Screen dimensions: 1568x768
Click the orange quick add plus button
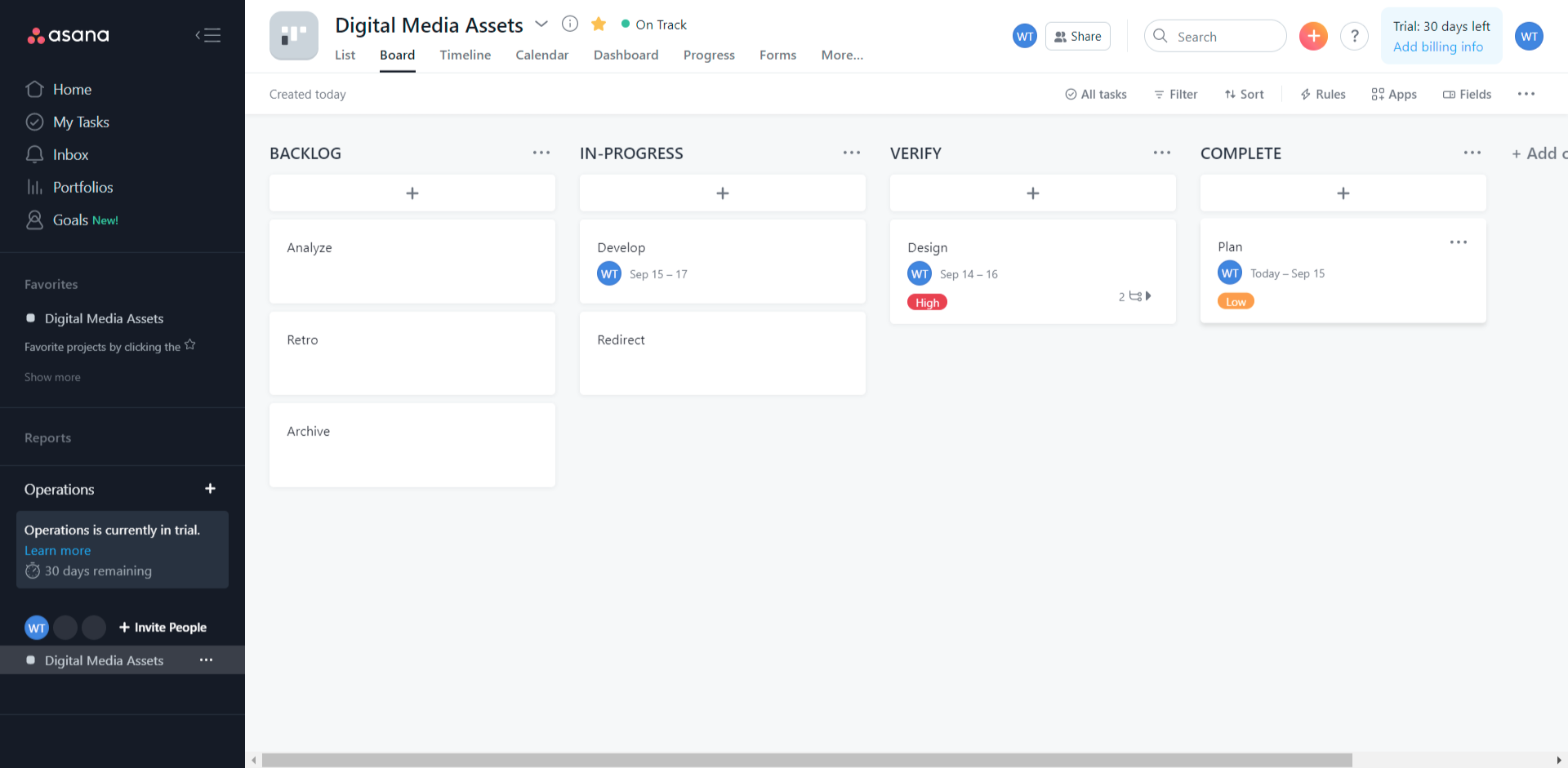click(x=1313, y=36)
